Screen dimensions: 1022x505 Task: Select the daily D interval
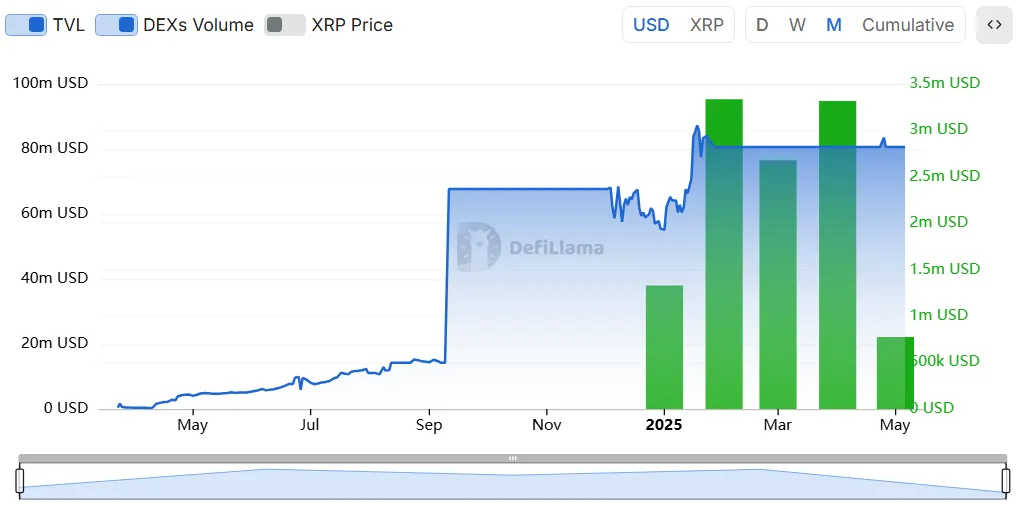[x=762, y=25]
